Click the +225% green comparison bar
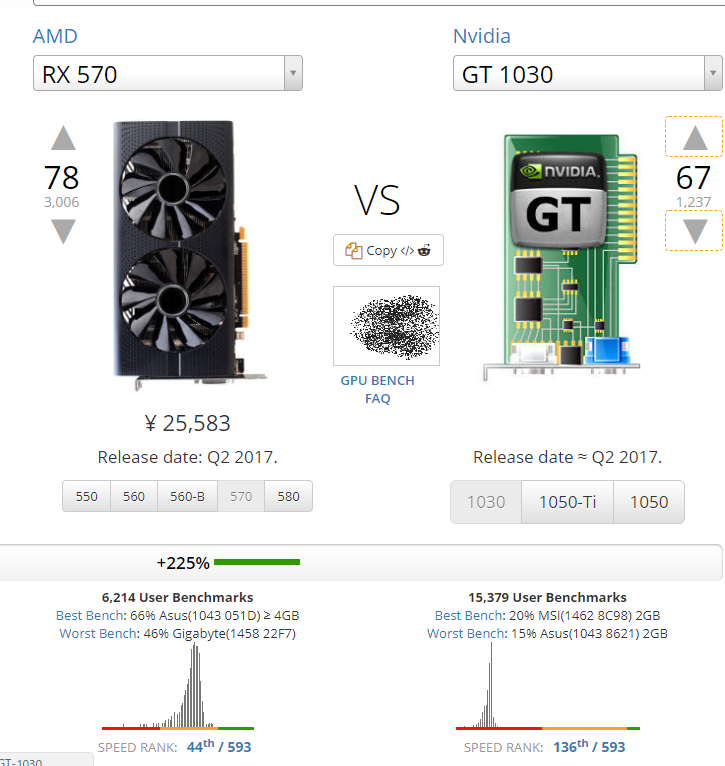This screenshot has width=725, height=766. click(257, 562)
